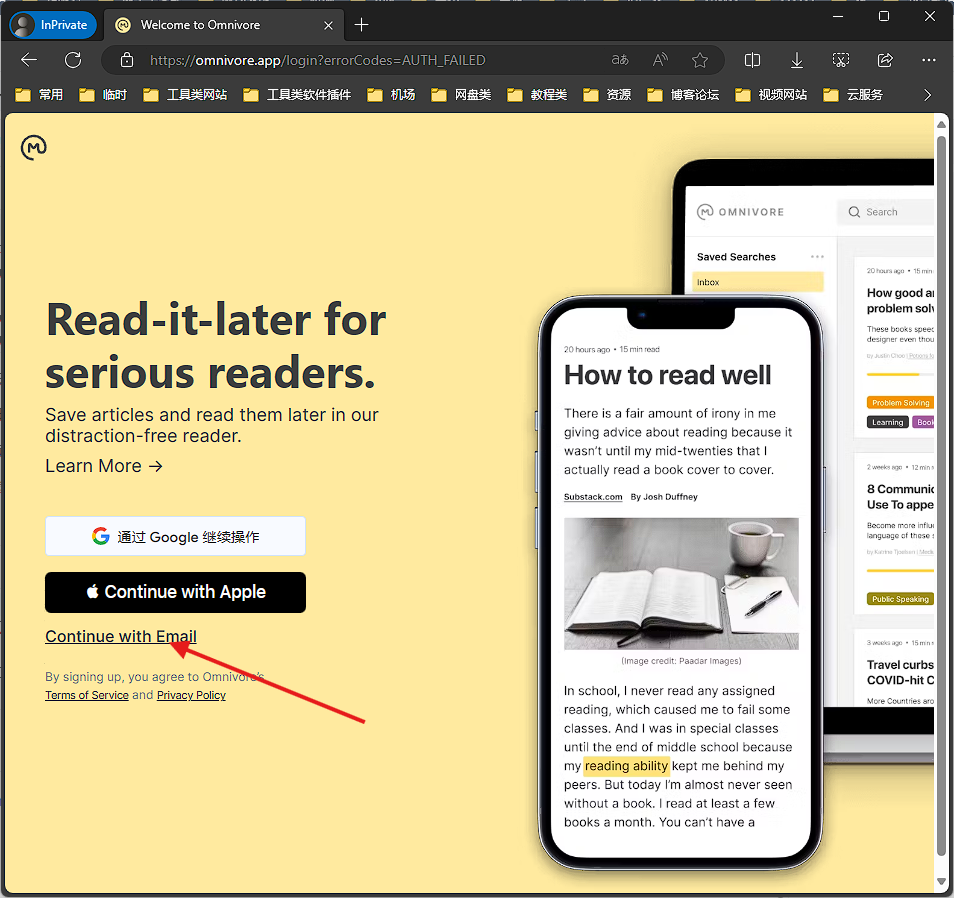Go back to the previous page
The width and height of the screenshot is (954, 898).
pos(29,60)
